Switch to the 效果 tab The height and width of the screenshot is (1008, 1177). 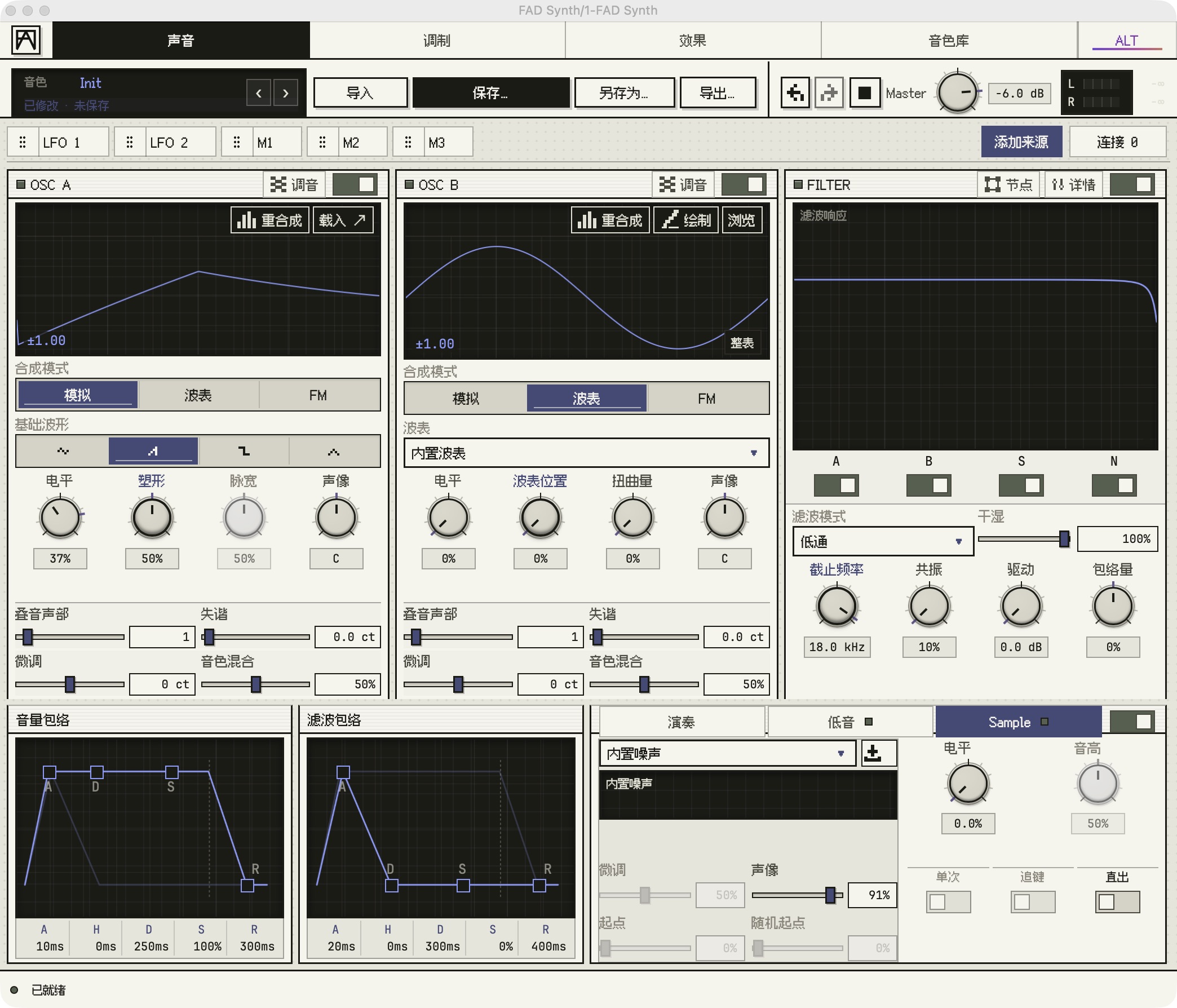[693, 41]
